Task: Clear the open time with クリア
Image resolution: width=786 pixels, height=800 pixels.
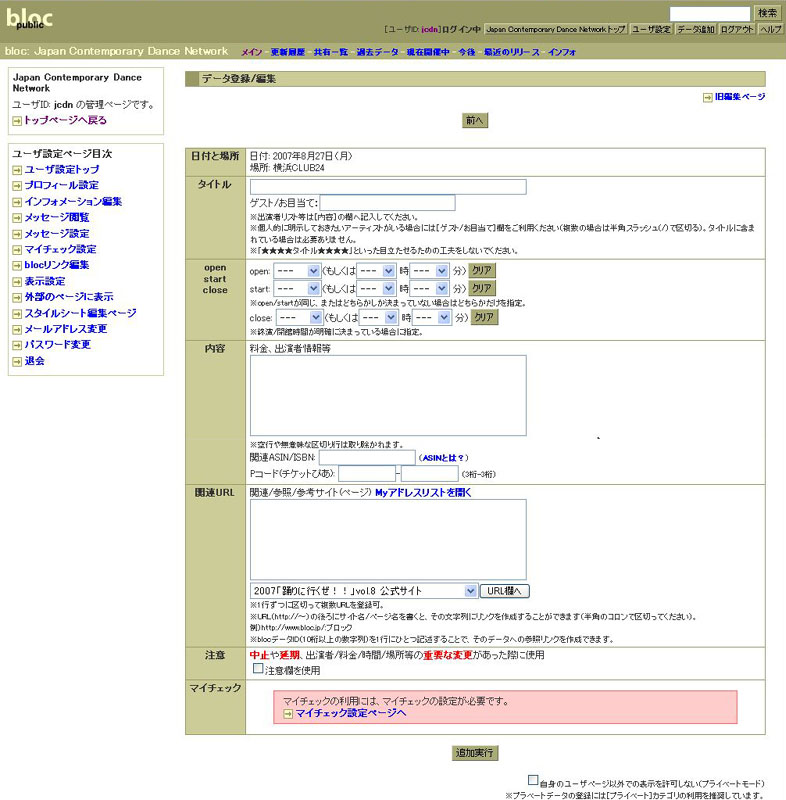Action: point(481,271)
